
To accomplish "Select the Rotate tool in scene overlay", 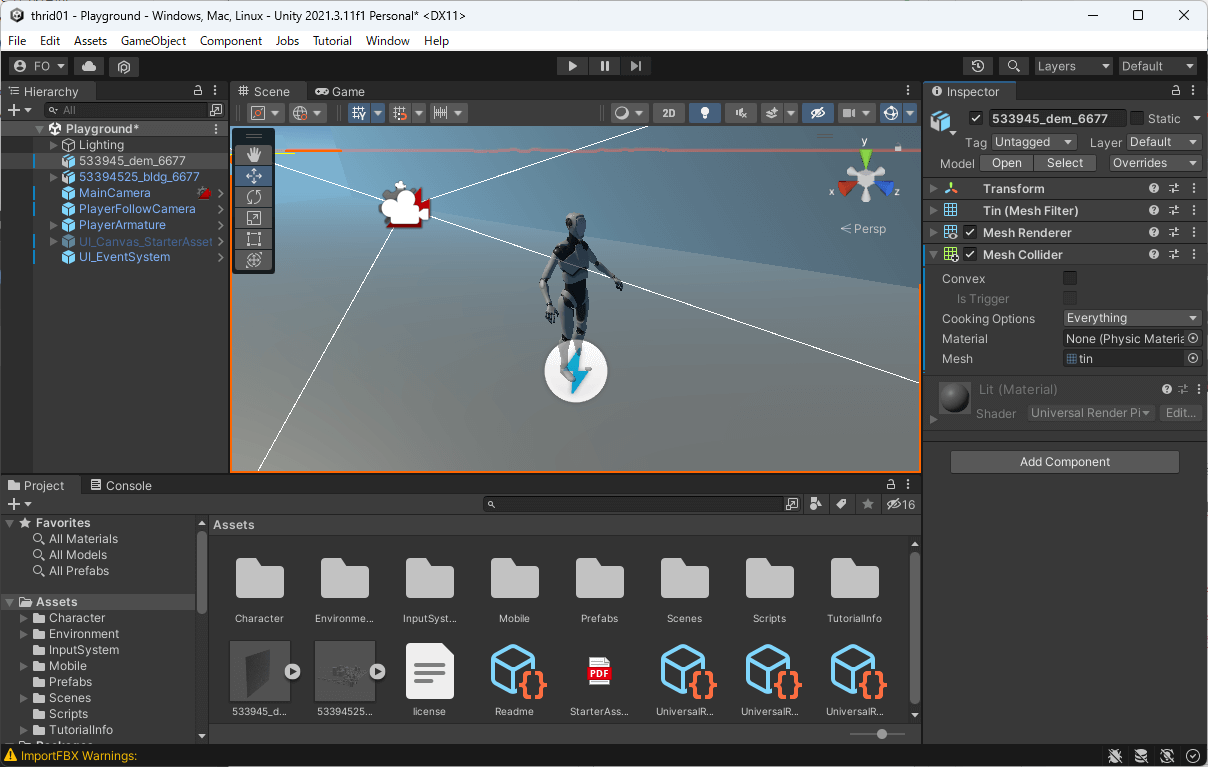I will pos(254,196).
